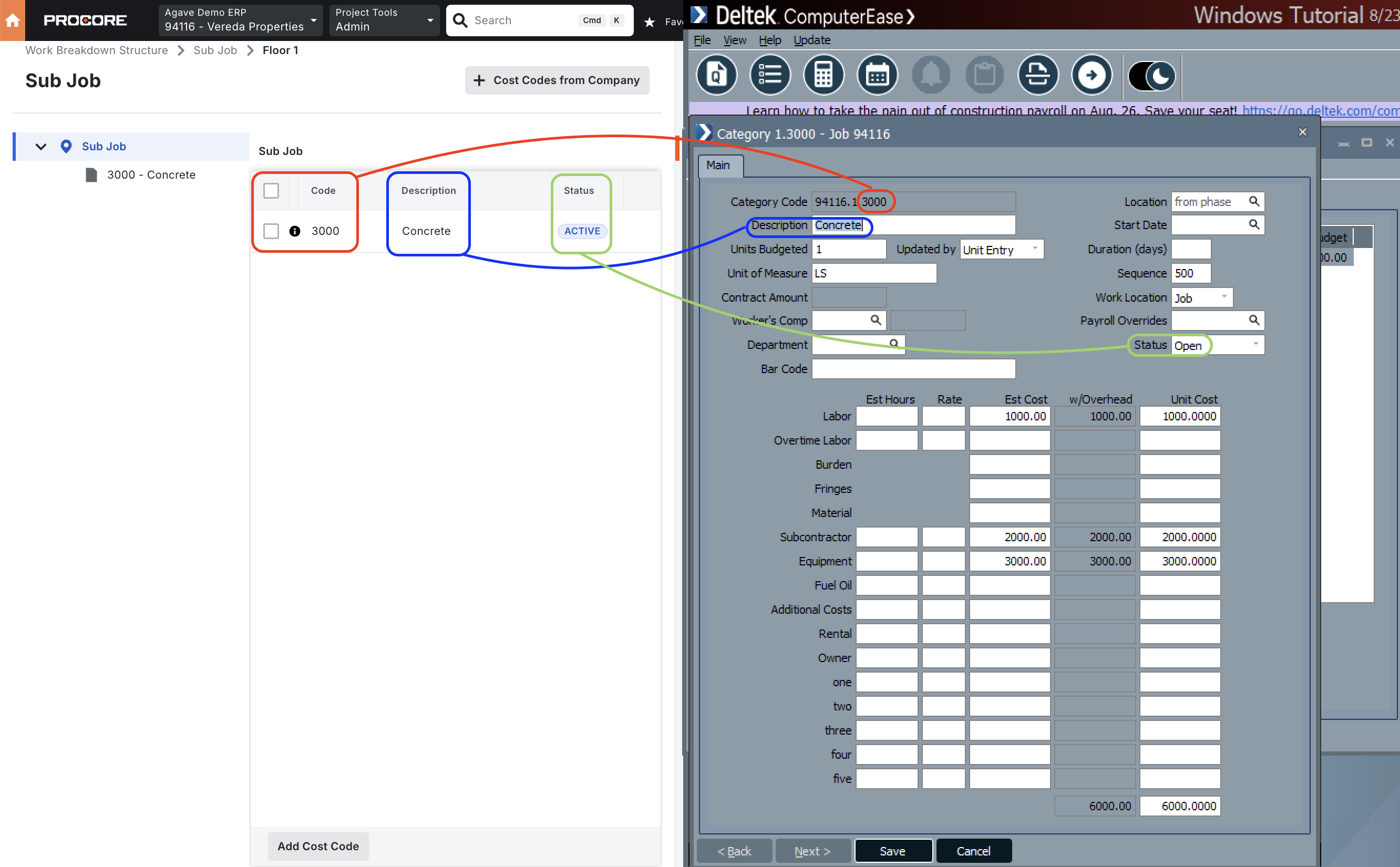Open the list toolbar icon in ComputerEase

tap(770, 75)
